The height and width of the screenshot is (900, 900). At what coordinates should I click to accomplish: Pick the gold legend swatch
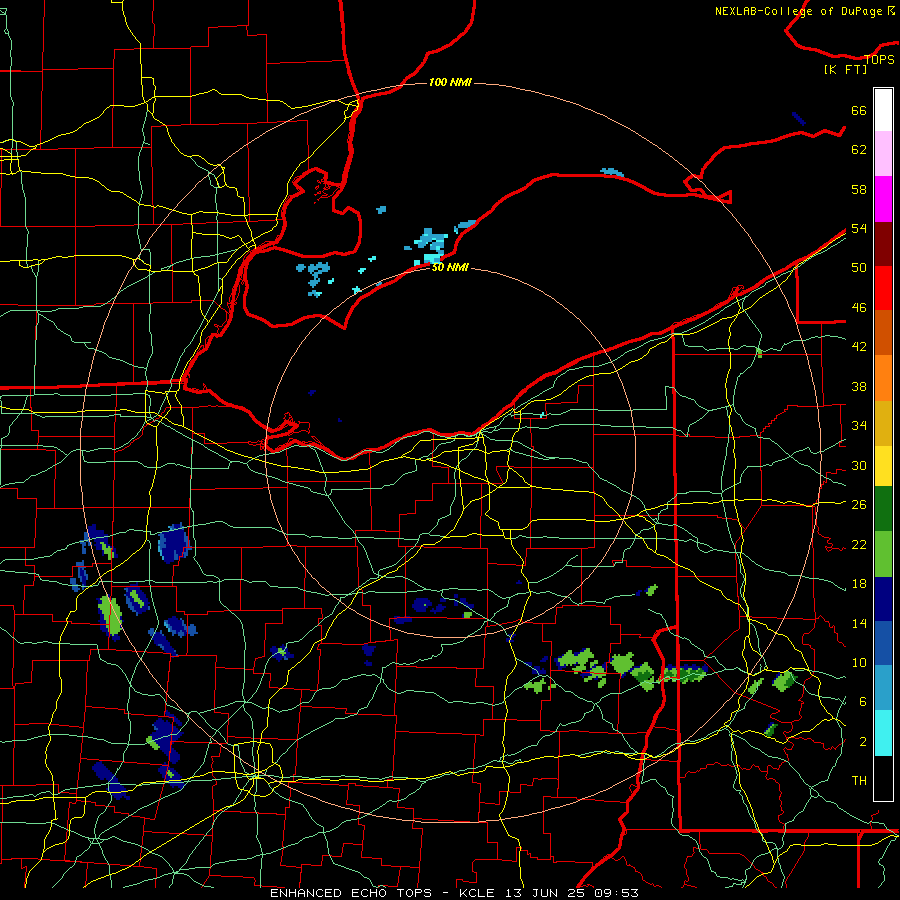point(883,423)
